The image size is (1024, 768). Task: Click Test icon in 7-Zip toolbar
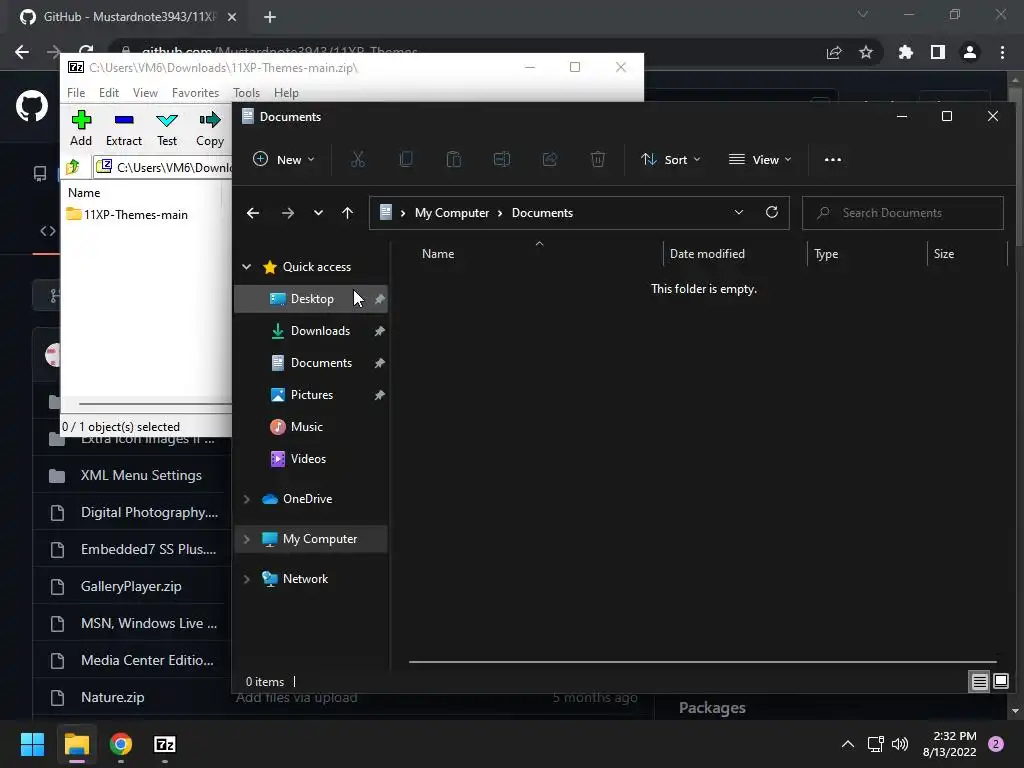tap(167, 120)
